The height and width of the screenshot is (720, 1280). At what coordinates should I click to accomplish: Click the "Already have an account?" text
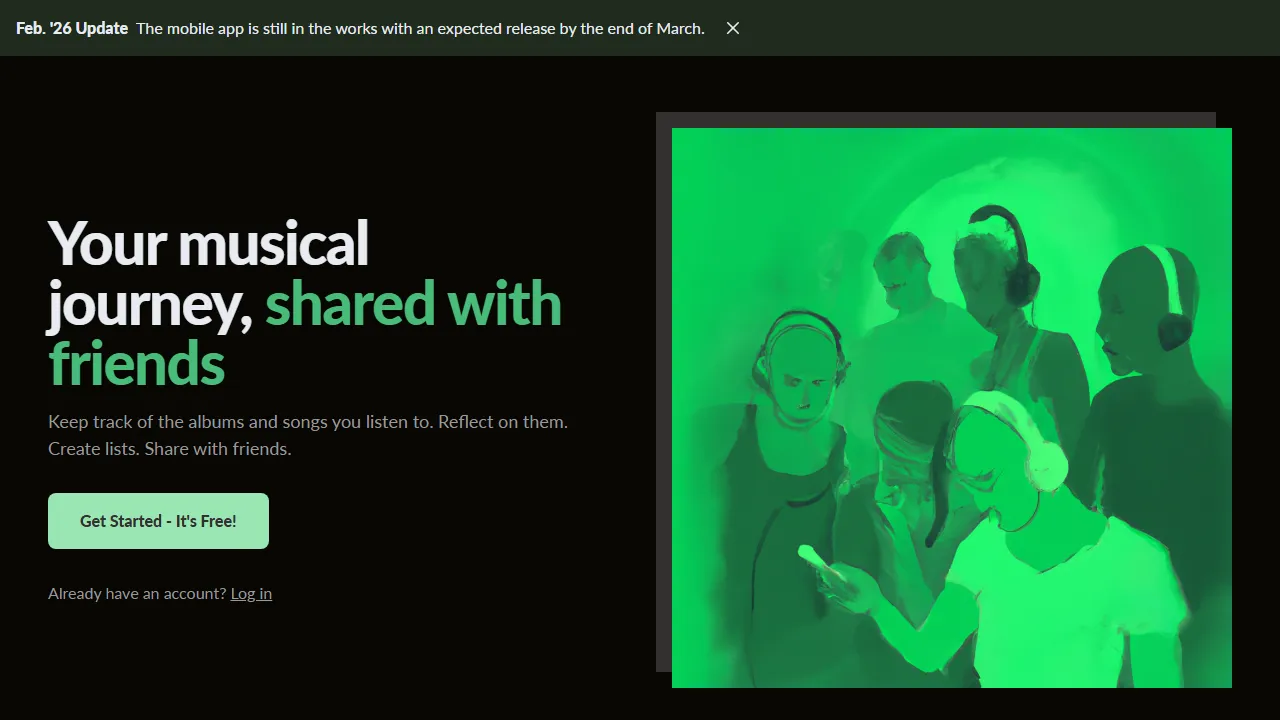[x=137, y=594]
